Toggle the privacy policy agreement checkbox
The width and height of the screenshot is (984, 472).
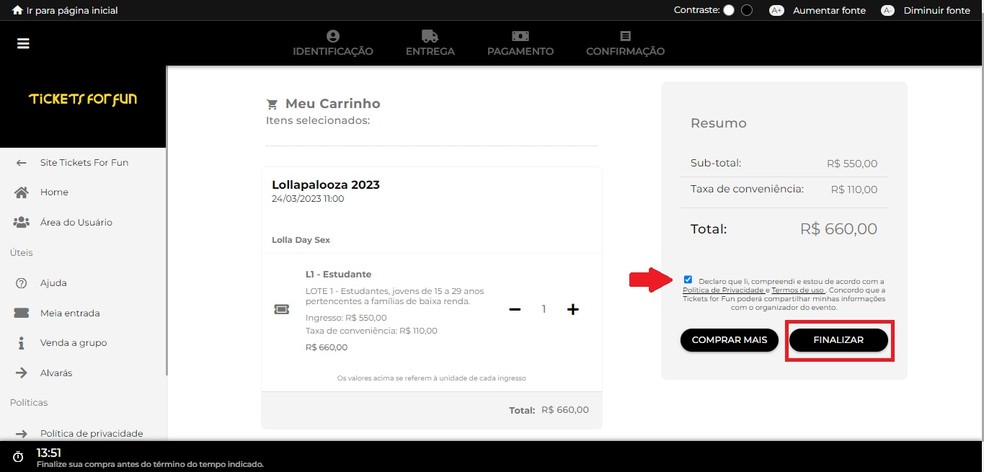click(x=688, y=280)
